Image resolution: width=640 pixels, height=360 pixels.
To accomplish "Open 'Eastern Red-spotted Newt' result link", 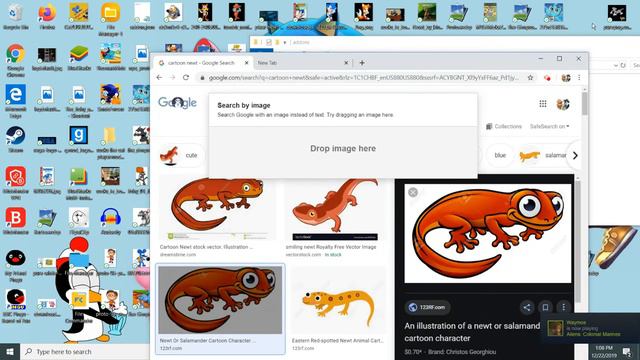I will 337,340.
